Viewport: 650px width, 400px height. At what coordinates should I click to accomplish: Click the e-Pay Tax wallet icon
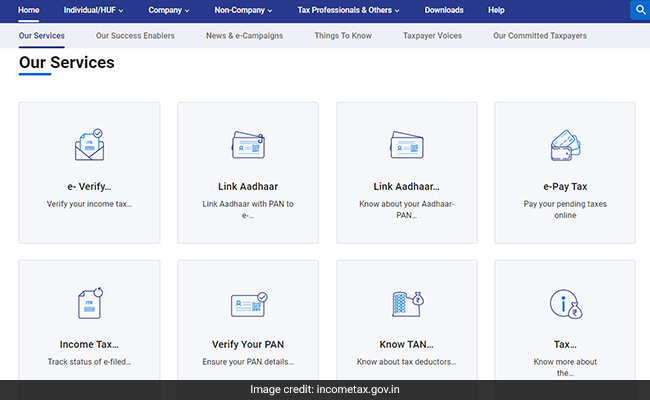coord(565,146)
